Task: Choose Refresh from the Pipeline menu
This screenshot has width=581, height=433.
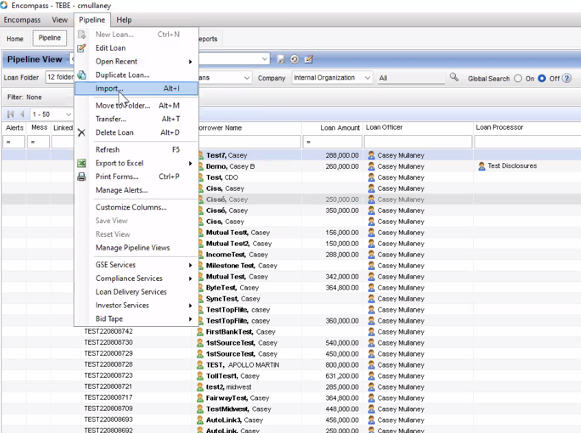Action: [x=136, y=150]
